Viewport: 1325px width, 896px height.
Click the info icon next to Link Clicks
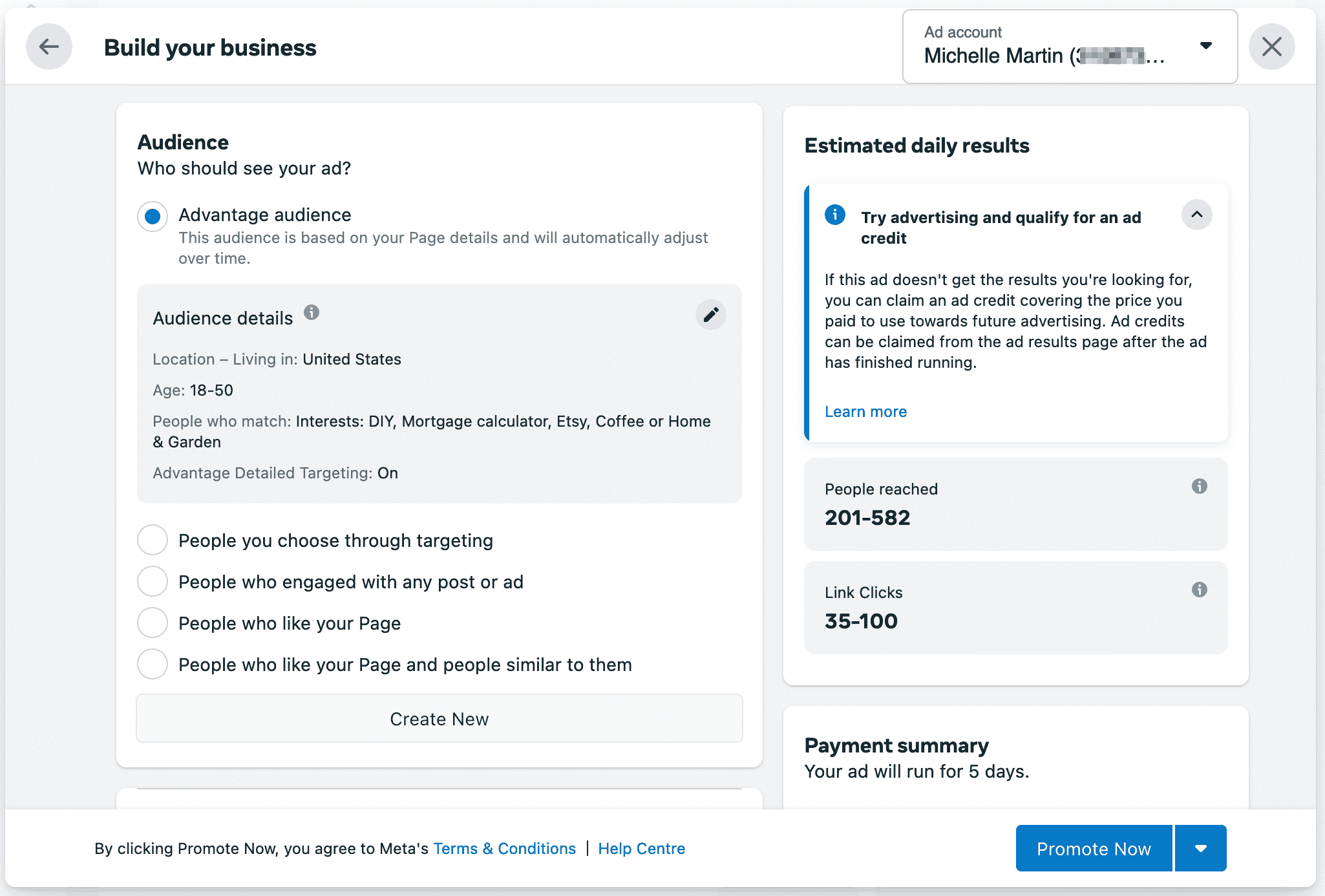(x=1200, y=589)
